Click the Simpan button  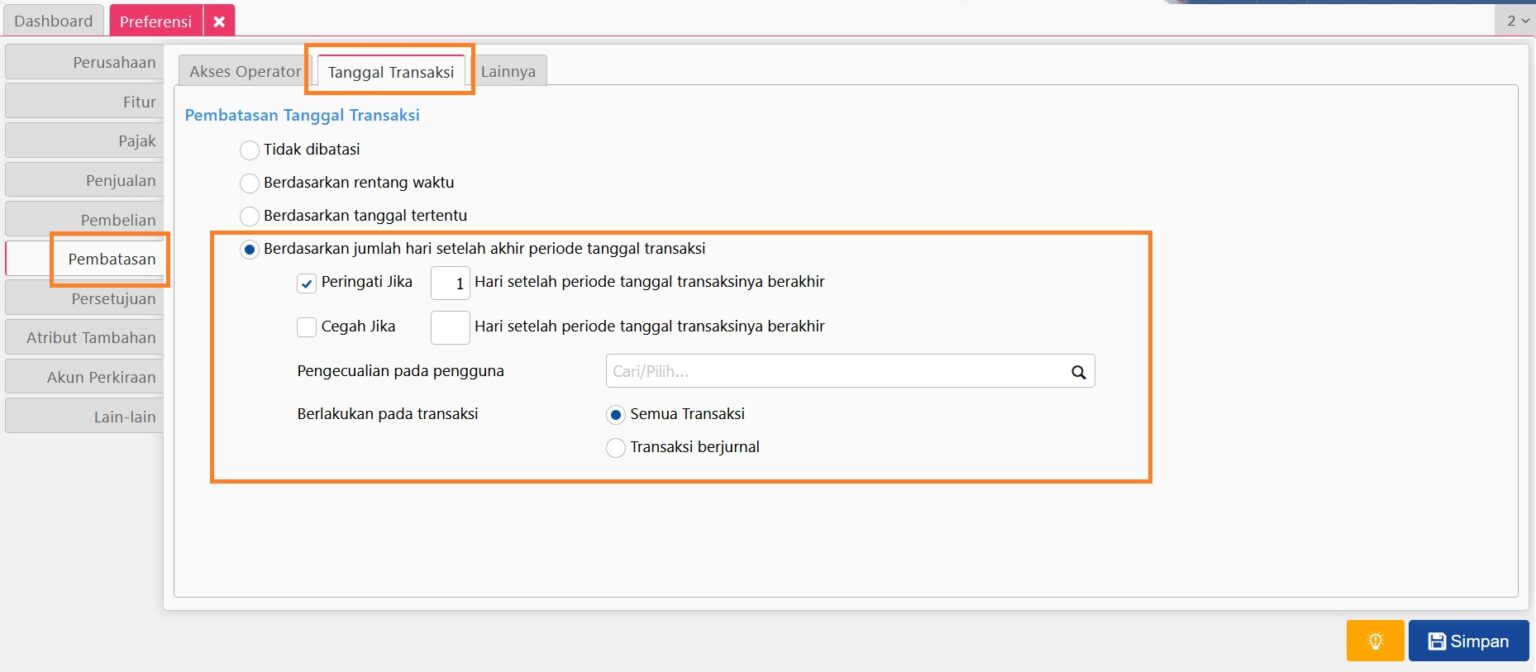click(x=1468, y=640)
